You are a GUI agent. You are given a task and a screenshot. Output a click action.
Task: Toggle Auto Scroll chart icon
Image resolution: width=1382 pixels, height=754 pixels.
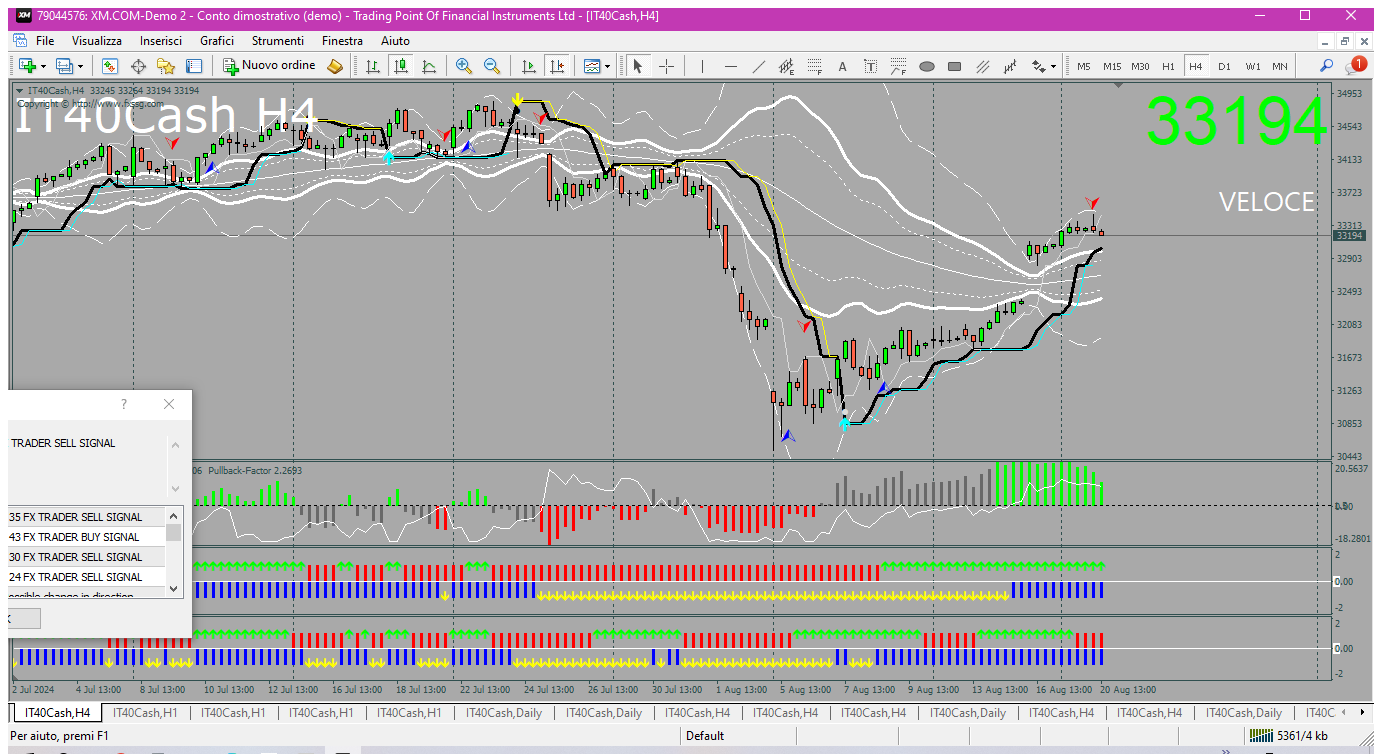529,66
